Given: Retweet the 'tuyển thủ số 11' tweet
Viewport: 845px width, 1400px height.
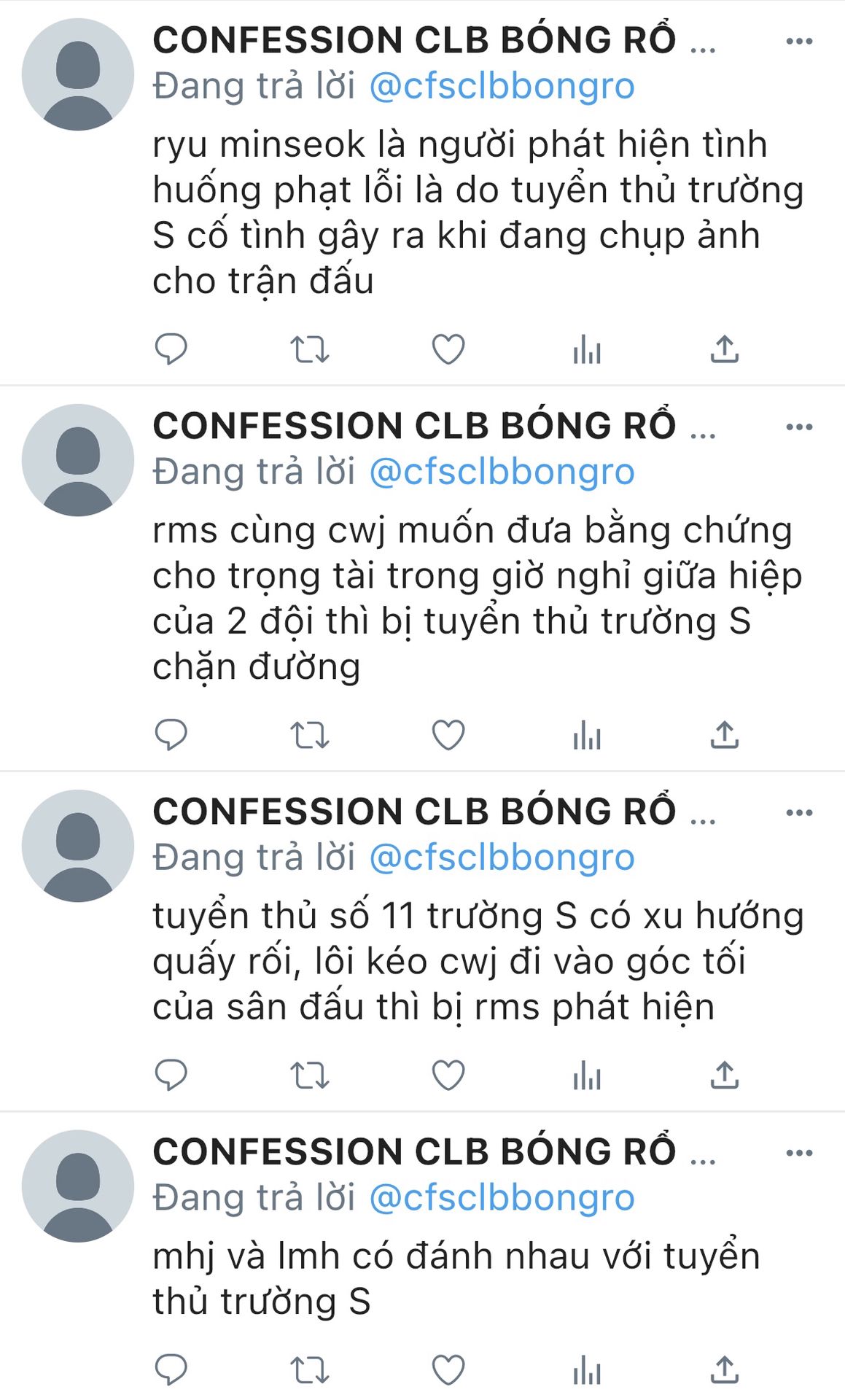Looking at the screenshot, I should (x=310, y=1076).
